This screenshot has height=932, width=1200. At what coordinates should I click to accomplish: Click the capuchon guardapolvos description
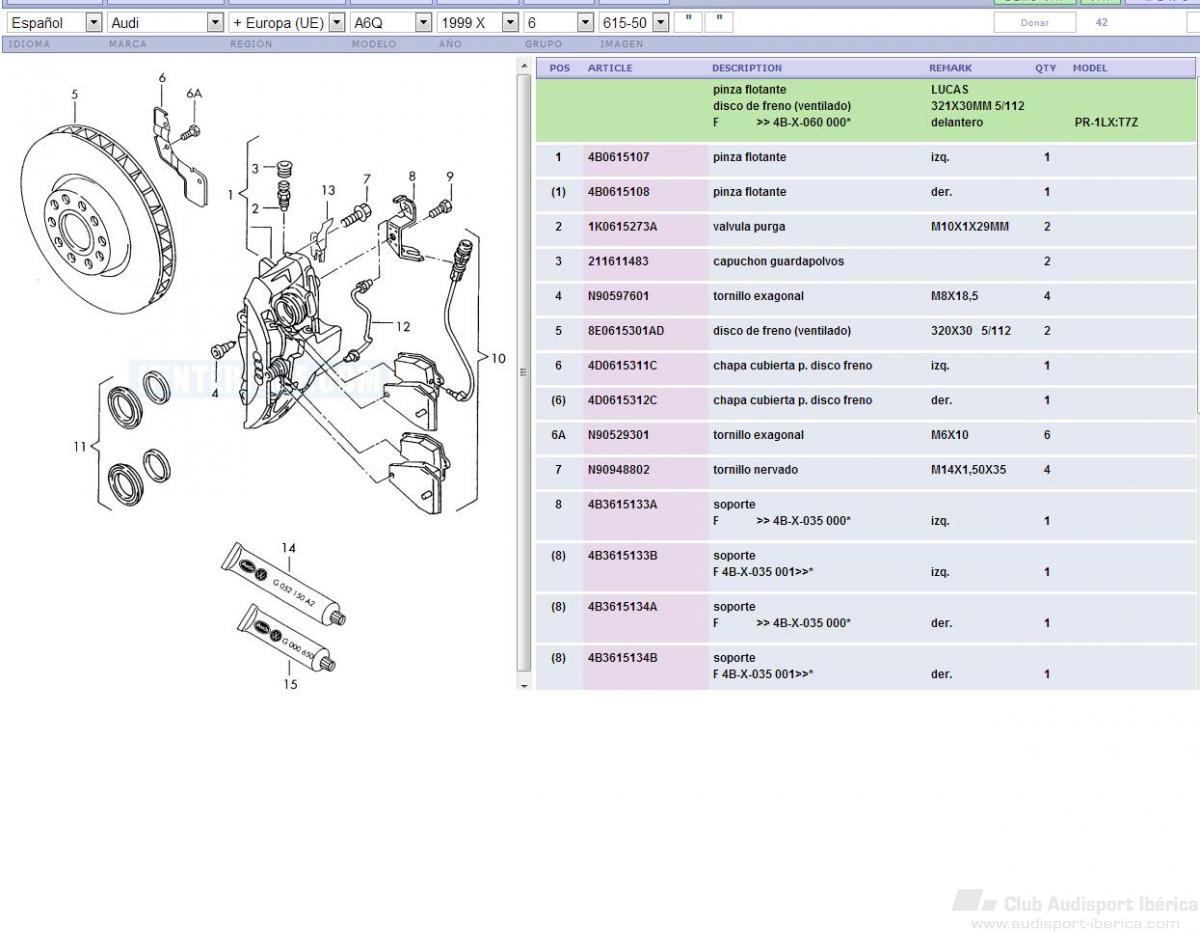(778, 261)
